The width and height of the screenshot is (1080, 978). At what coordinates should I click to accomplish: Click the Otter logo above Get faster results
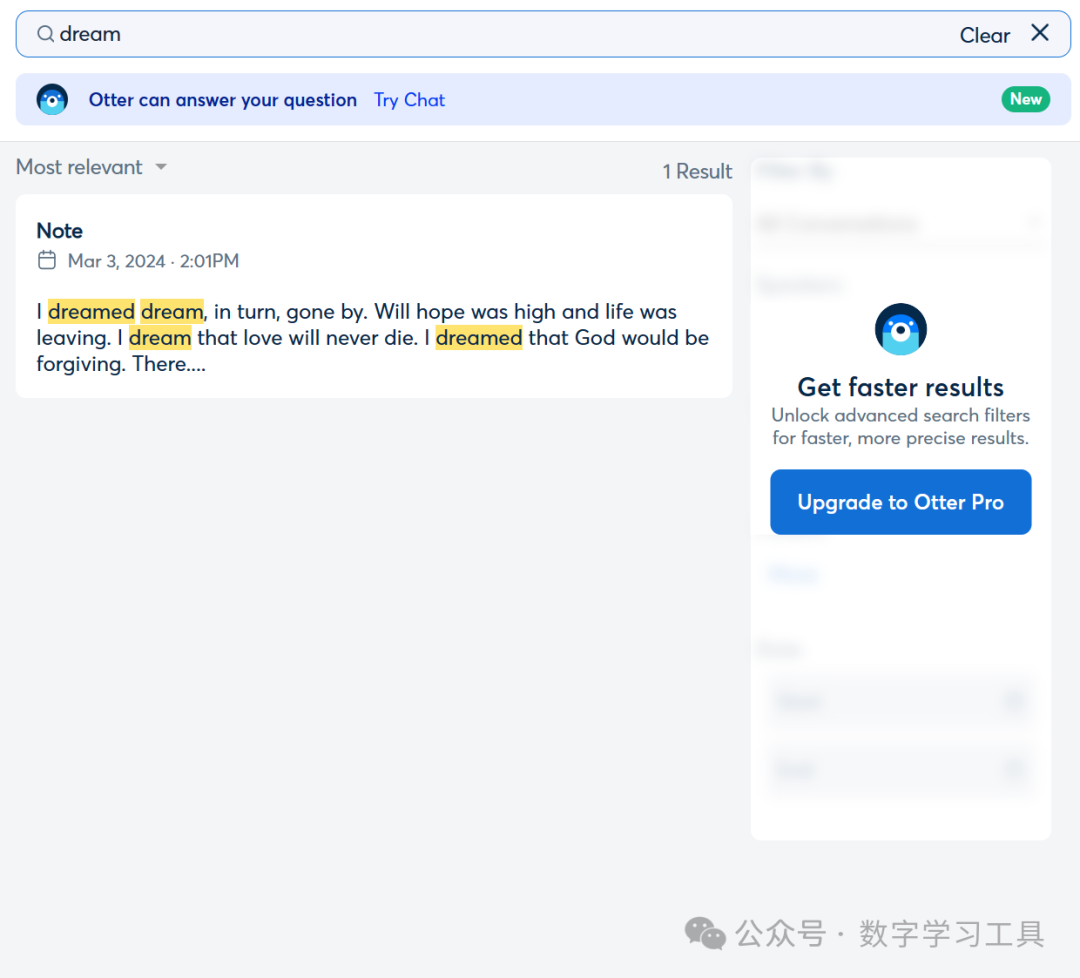point(900,329)
